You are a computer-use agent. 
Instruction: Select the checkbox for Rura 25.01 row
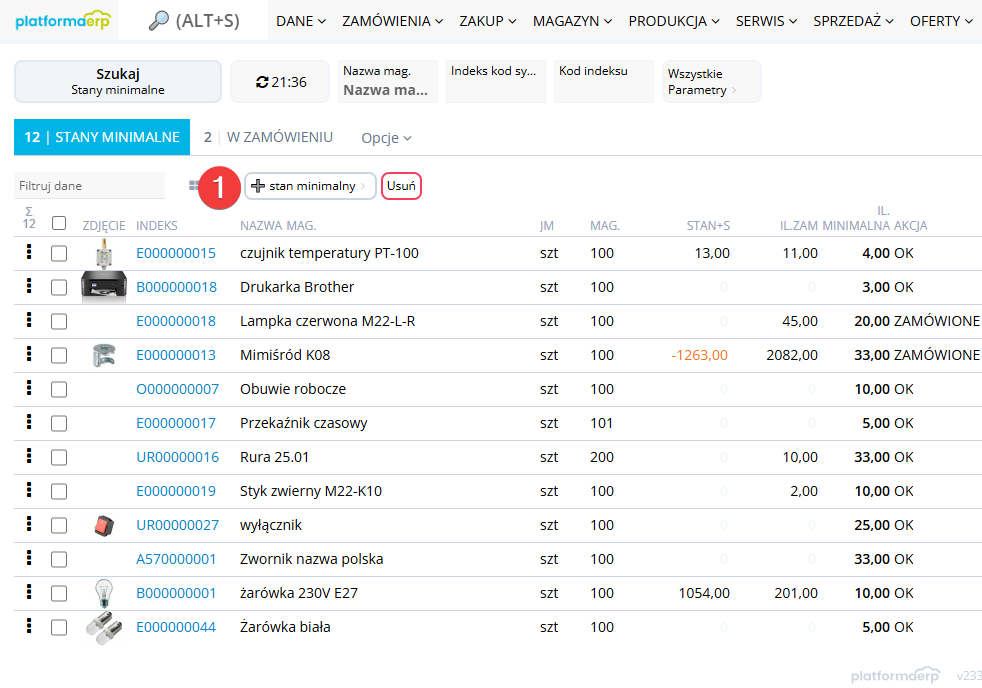tap(59, 457)
